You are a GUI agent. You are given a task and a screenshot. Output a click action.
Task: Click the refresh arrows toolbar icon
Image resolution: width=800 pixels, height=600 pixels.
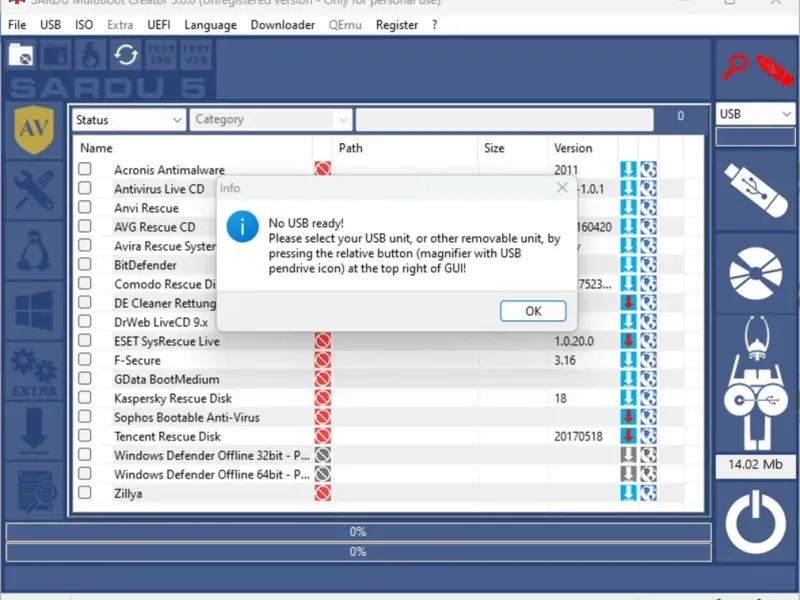pyautogui.click(x=126, y=54)
